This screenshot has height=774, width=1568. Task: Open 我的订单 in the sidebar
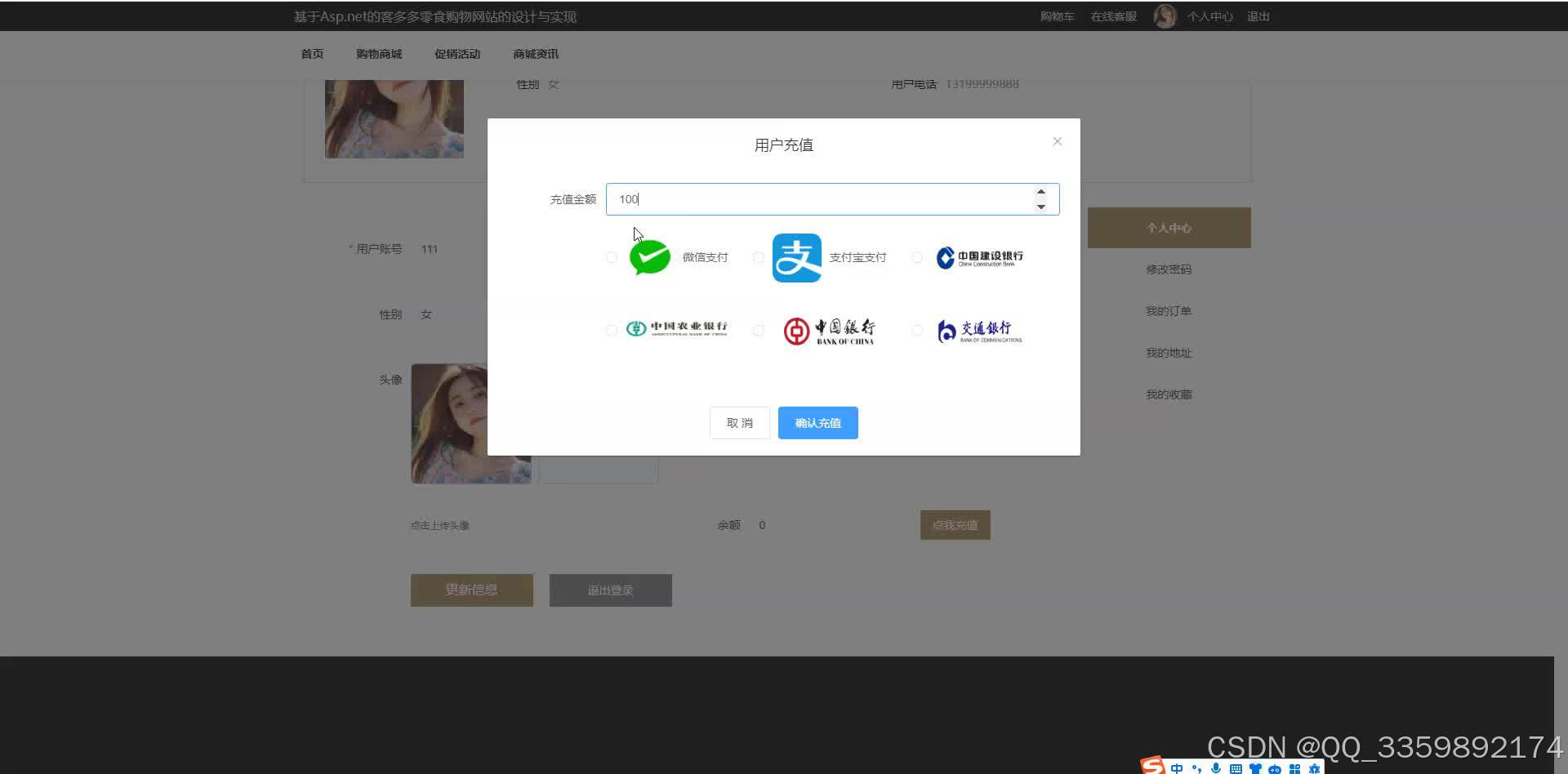pyautogui.click(x=1169, y=311)
